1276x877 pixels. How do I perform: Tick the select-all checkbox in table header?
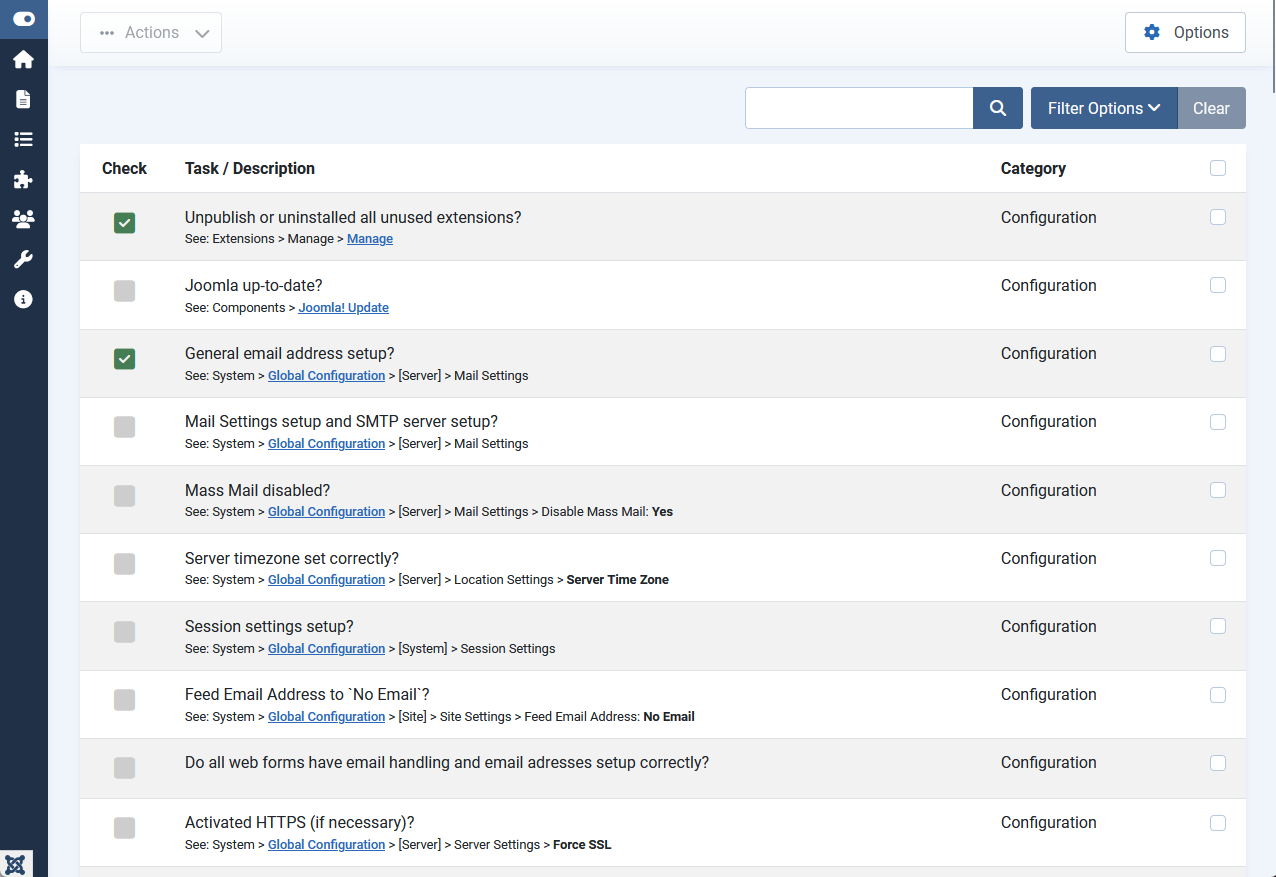pyautogui.click(x=1217, y=168)
